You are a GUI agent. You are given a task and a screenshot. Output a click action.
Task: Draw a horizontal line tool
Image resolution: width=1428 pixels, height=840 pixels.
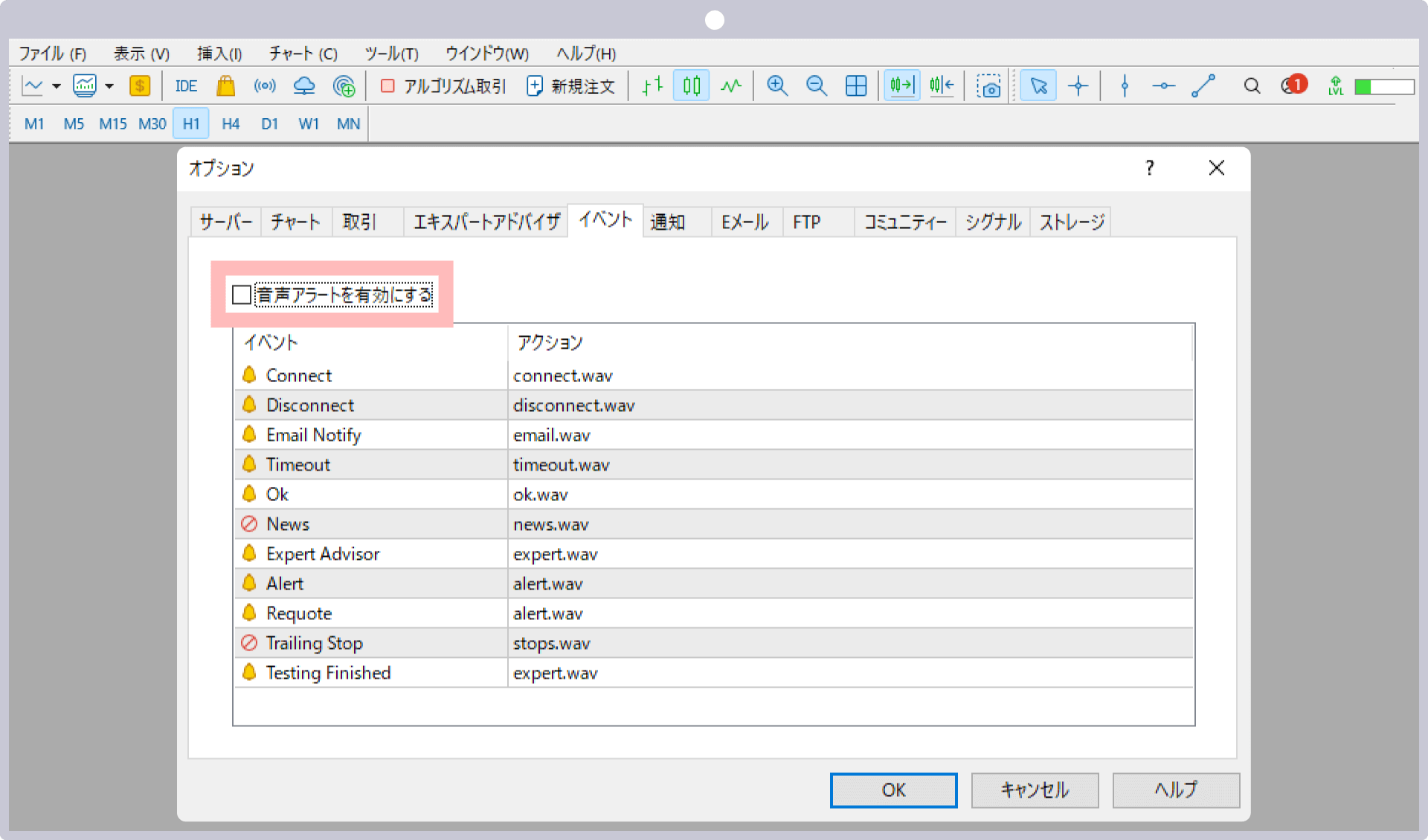coord(1163,86)
